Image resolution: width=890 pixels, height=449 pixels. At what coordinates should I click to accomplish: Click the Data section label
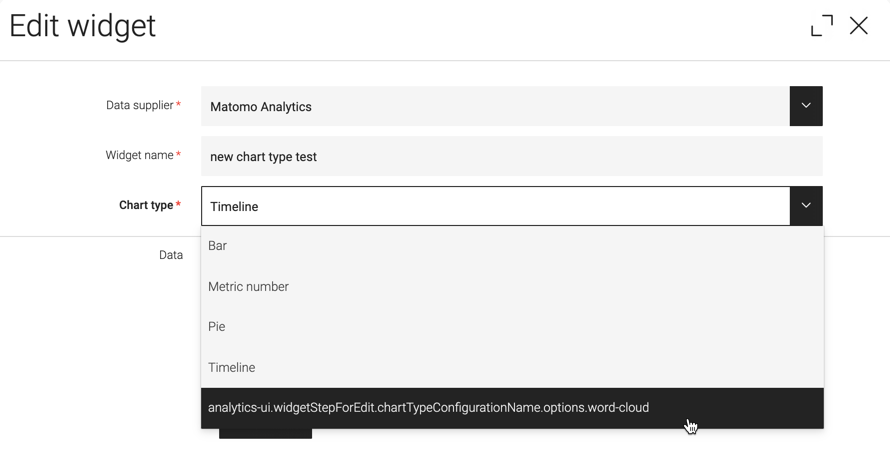pos(171,255)
